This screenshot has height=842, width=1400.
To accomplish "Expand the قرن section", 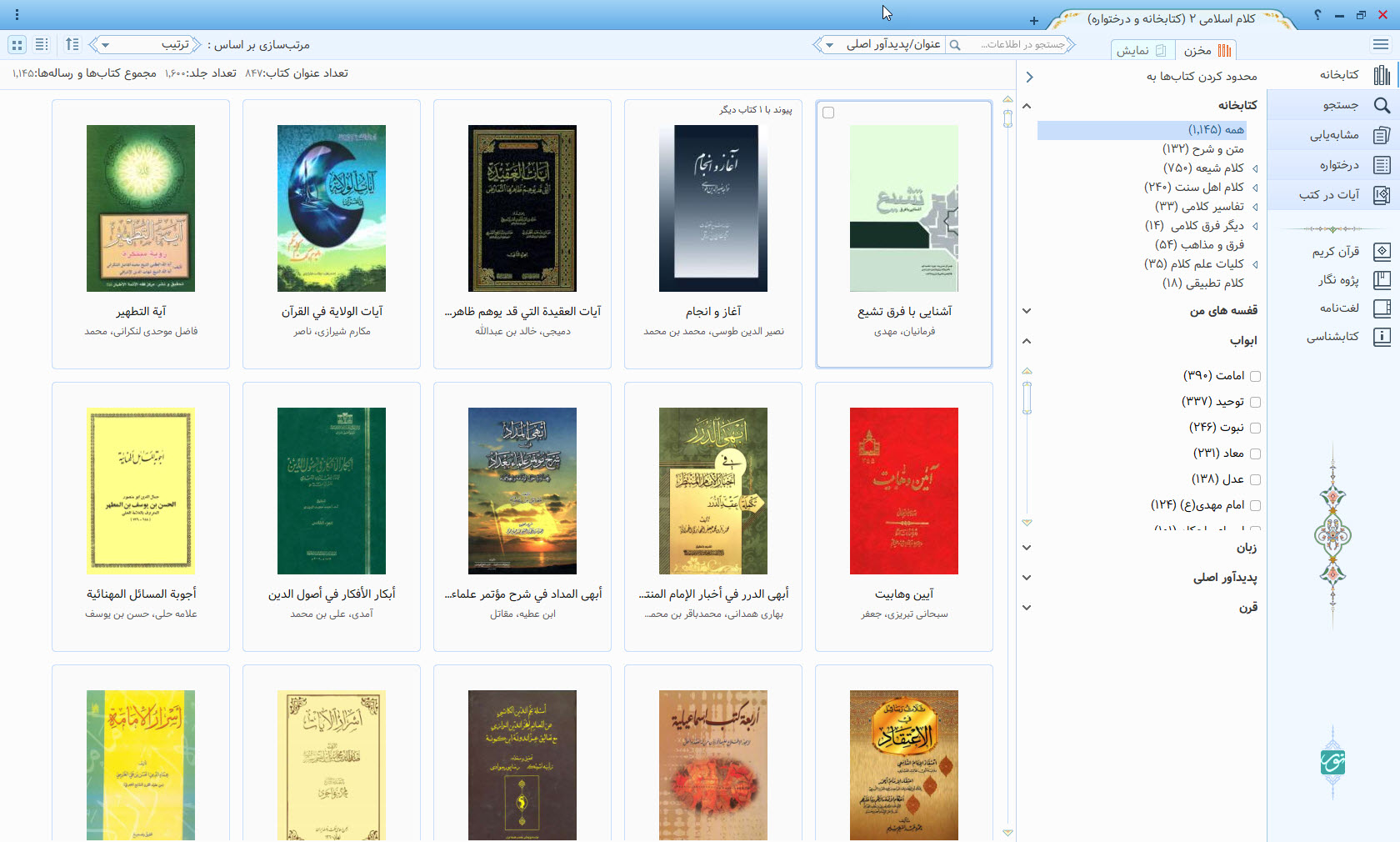I will [x=1027, y=608].
